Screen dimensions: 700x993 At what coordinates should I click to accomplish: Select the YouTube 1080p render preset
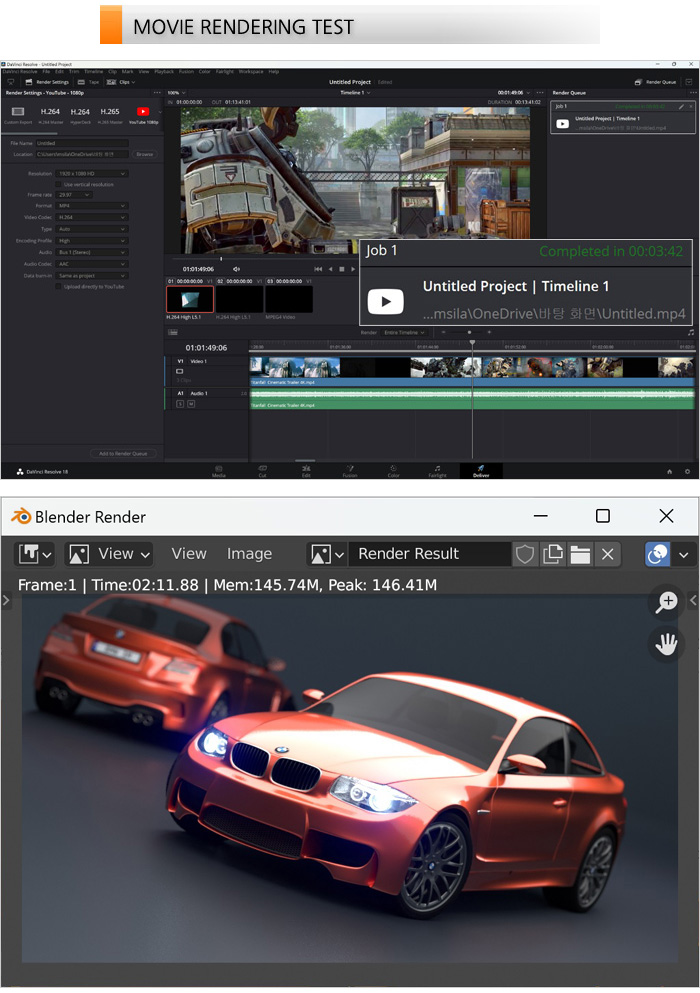(x=142, y=113)
